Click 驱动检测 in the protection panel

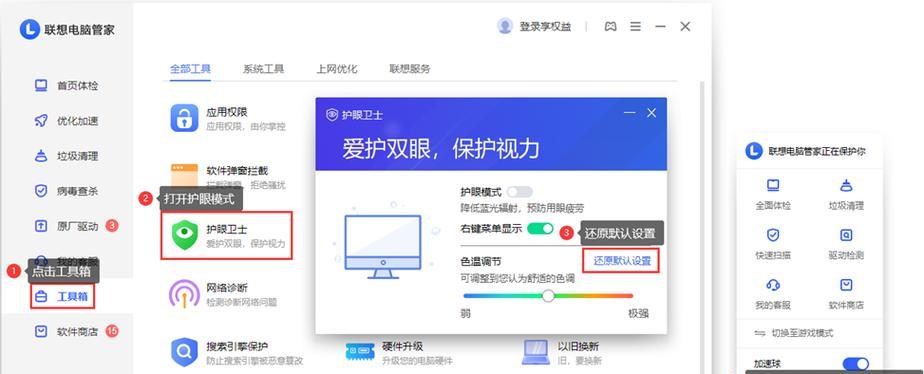(846, 244)
